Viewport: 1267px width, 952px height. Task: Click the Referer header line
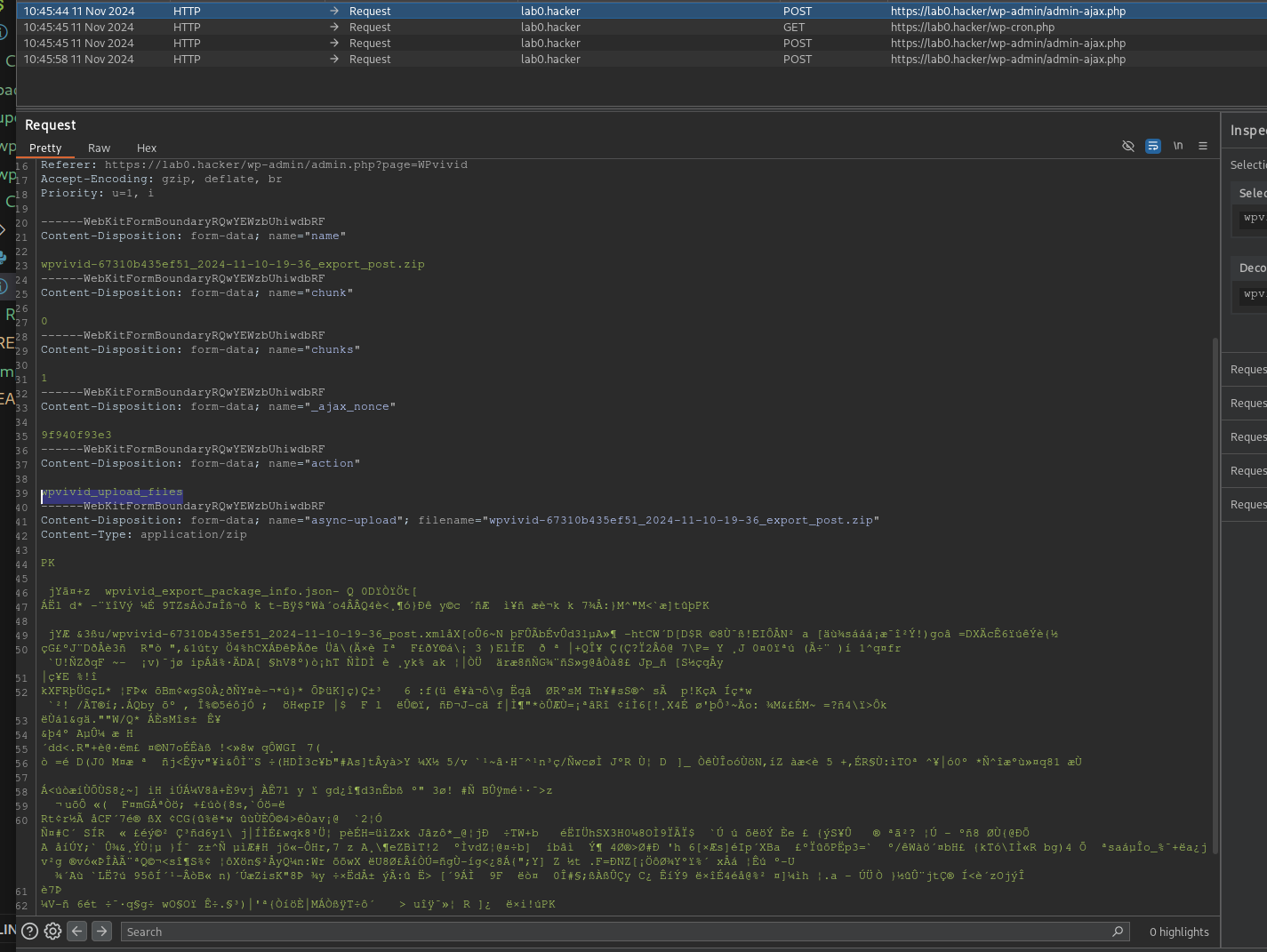coord(253,164)
